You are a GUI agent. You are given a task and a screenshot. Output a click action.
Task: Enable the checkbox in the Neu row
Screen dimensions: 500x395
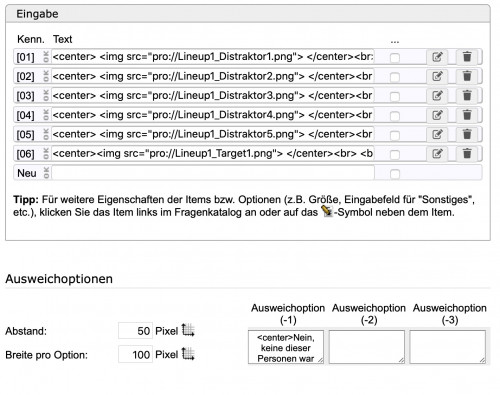(395, 174)
